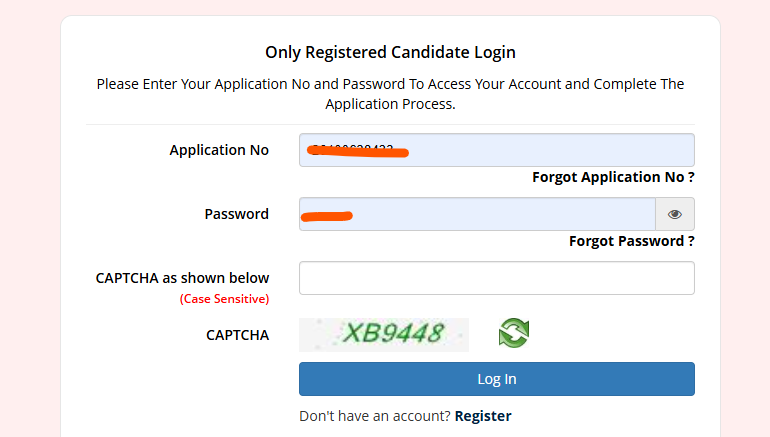This screenshot has height=437, width=770.
Task: Click the Application No label
Action: tap(219, 150)
